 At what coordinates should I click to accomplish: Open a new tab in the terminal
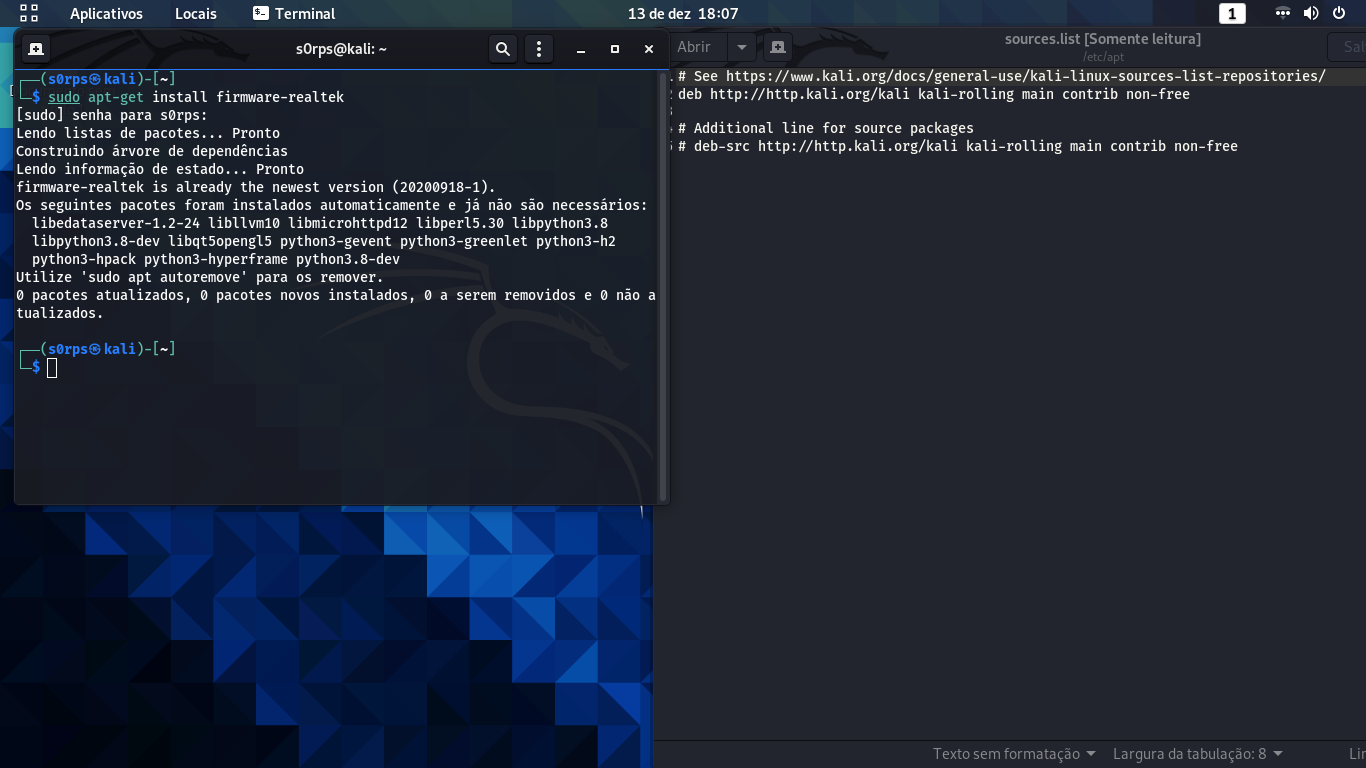pyautogui.click(x=35, y=48)
